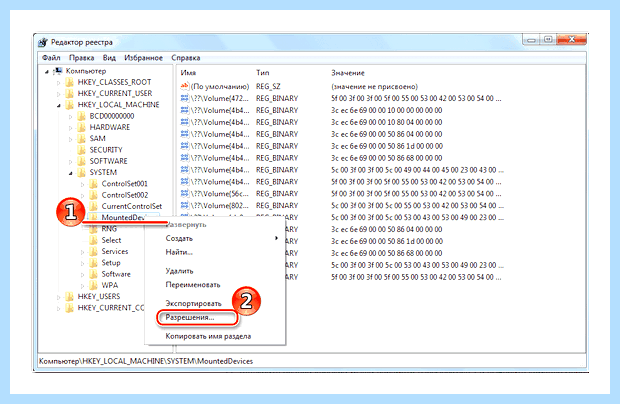Click the ControlSet002 folder icon
Viewport: 620px width, 404px height.
click(93, 195)
